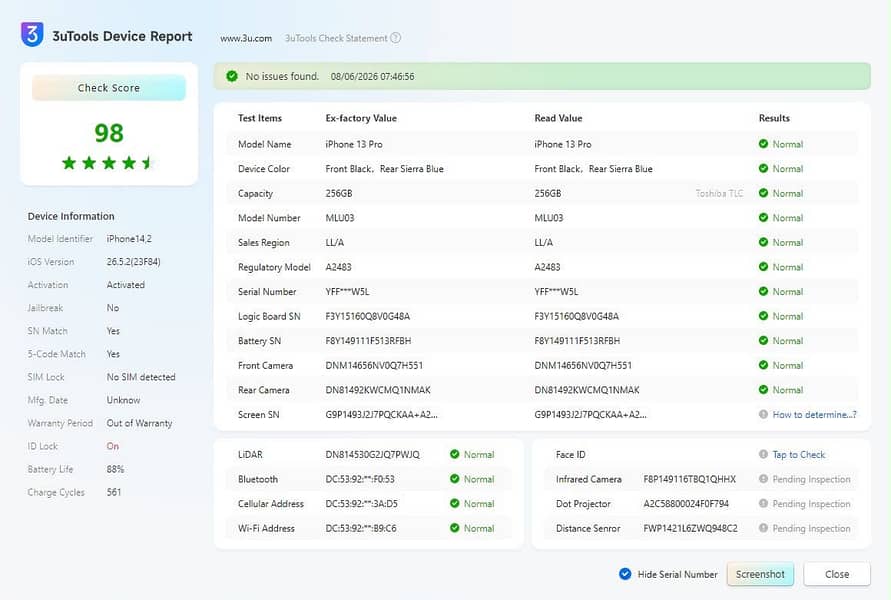Click the gray icon in Distance Sensor row
891x600 pixels.
pos(763,528)
